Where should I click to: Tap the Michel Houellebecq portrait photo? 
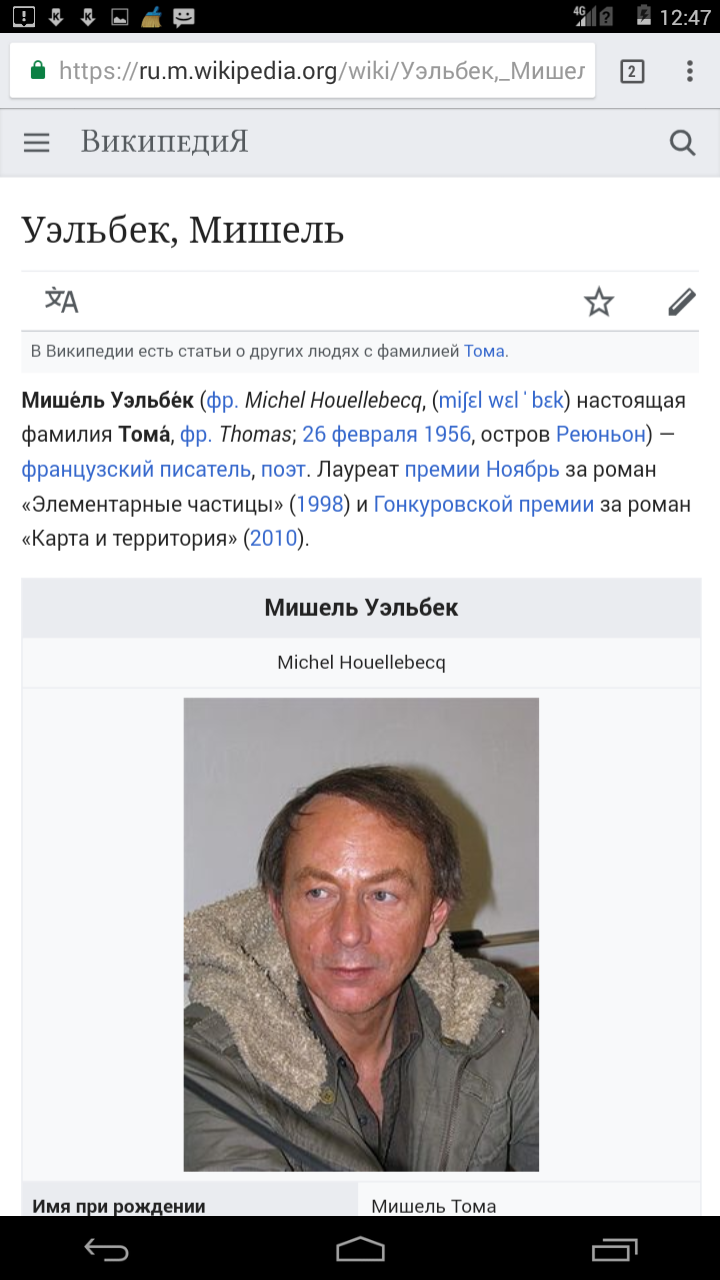coord(361,934)
